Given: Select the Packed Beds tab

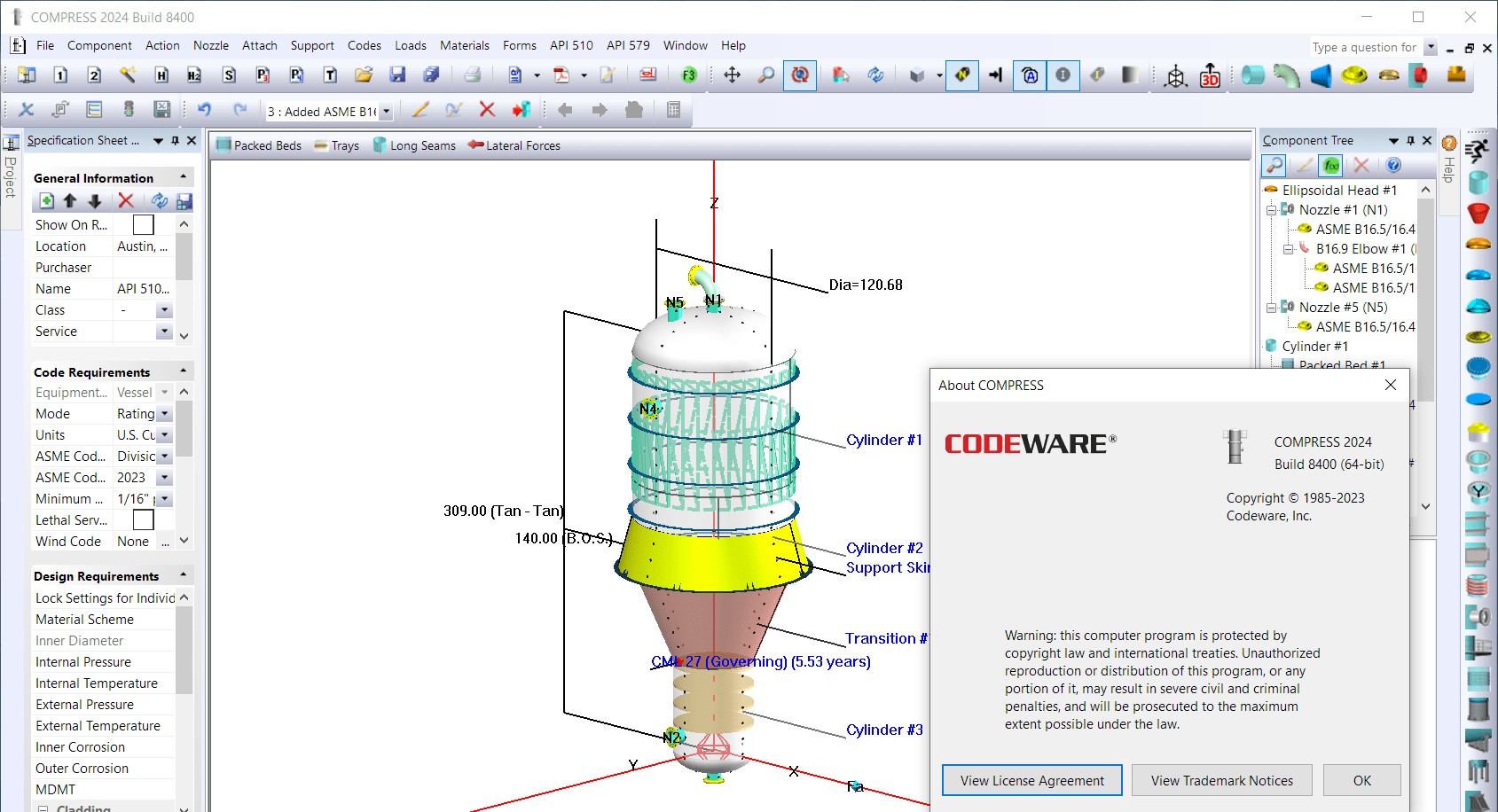Looking at the screenshot, I should (x=259, y=145).
